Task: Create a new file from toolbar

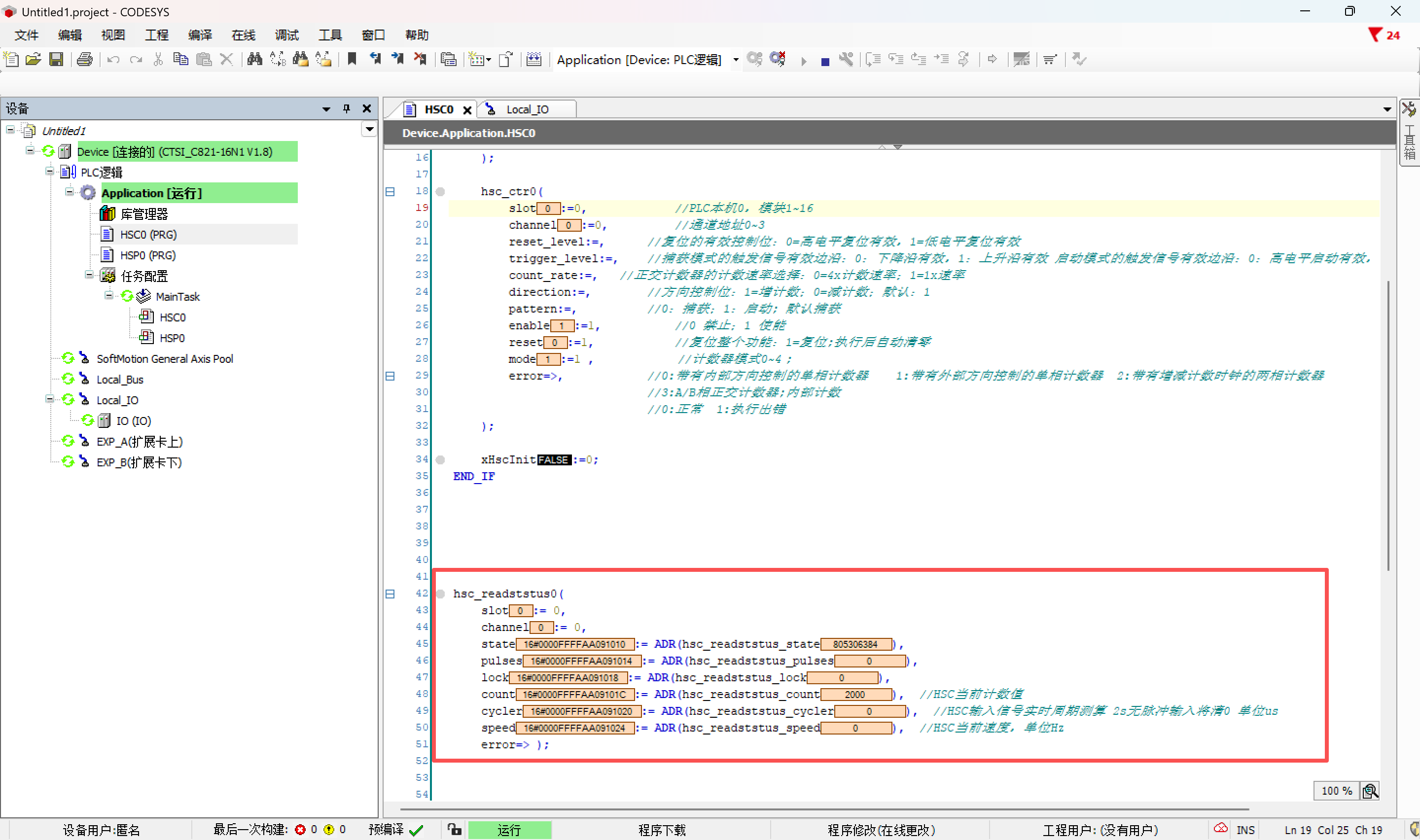Action: [x=11, y=59]
